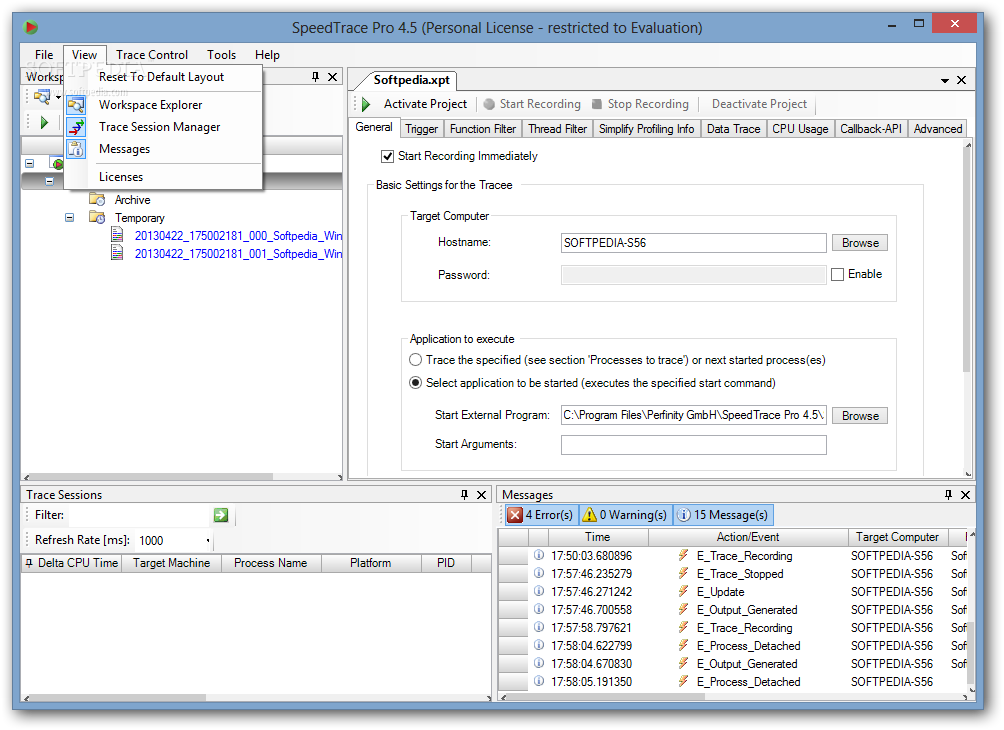This screenshot has width=1004, height=730.
Task: Click the Stop Recording button
Action: click(640, 104)
